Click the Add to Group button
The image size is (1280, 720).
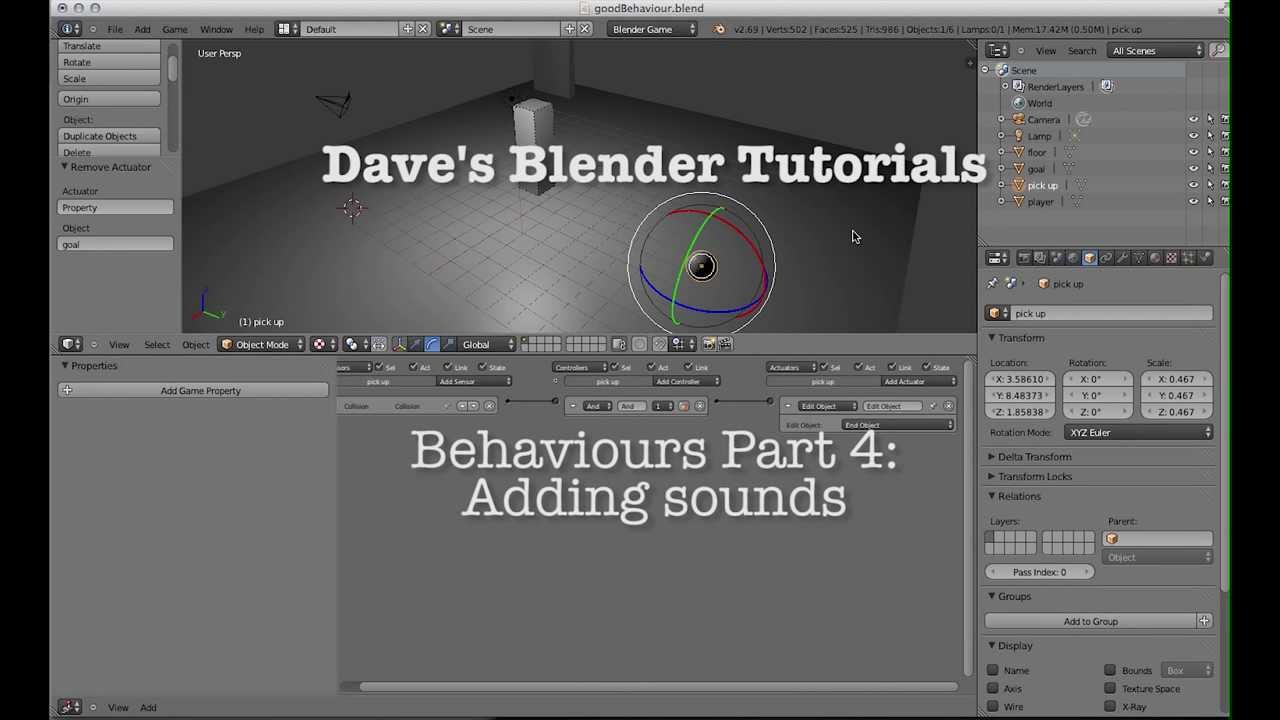coord(1091,621)
